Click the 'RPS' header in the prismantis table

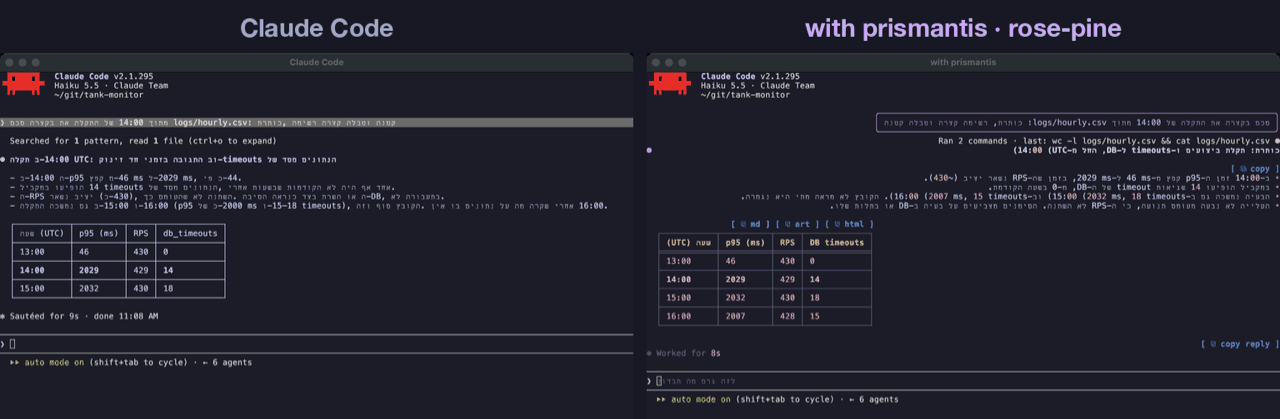point(786,242)
